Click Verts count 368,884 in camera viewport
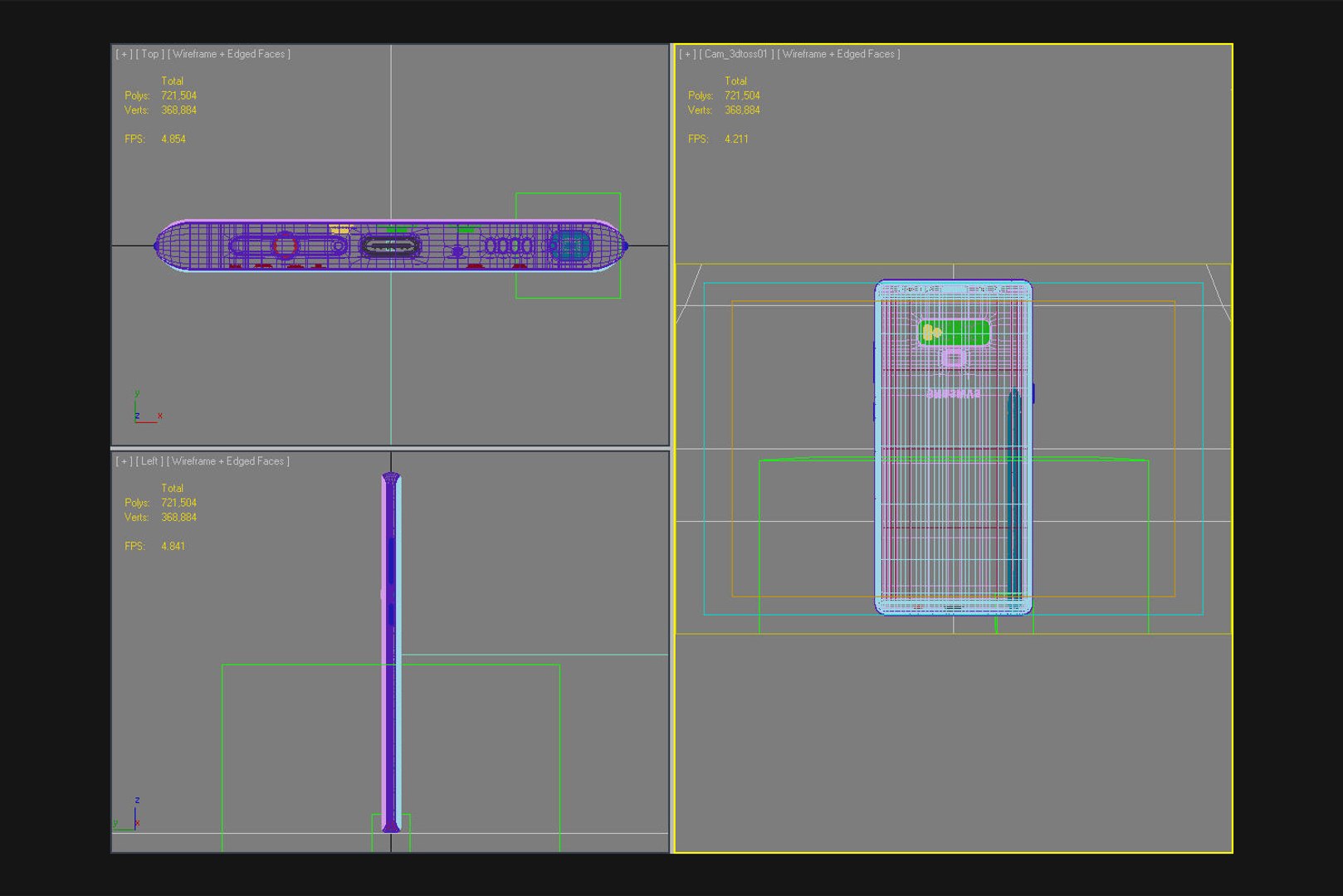This screenshot has height=896, width=1343. pos(742,110)
